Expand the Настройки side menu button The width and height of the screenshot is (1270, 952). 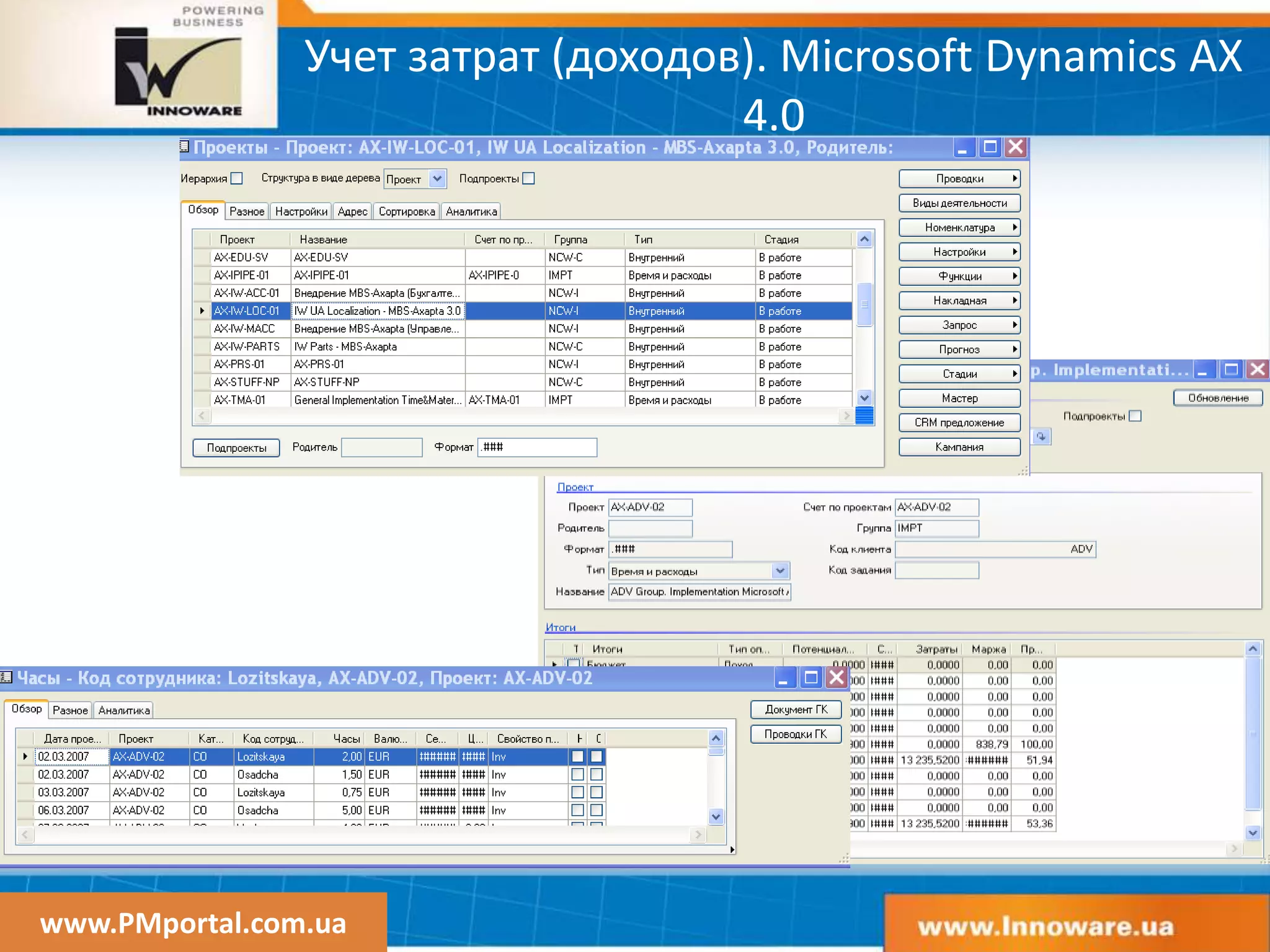click(x=959, y=252)
